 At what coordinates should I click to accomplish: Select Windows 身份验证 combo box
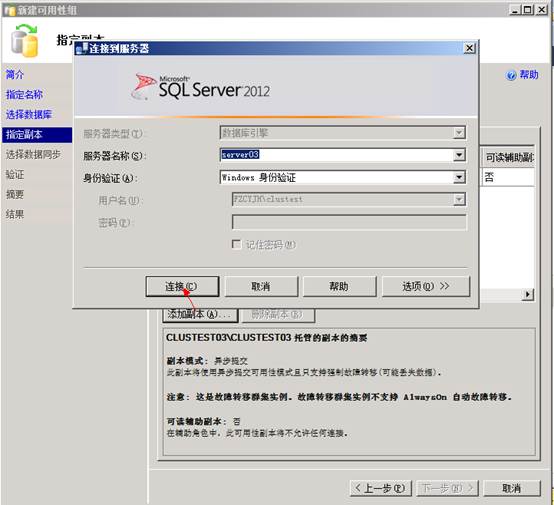342,177
